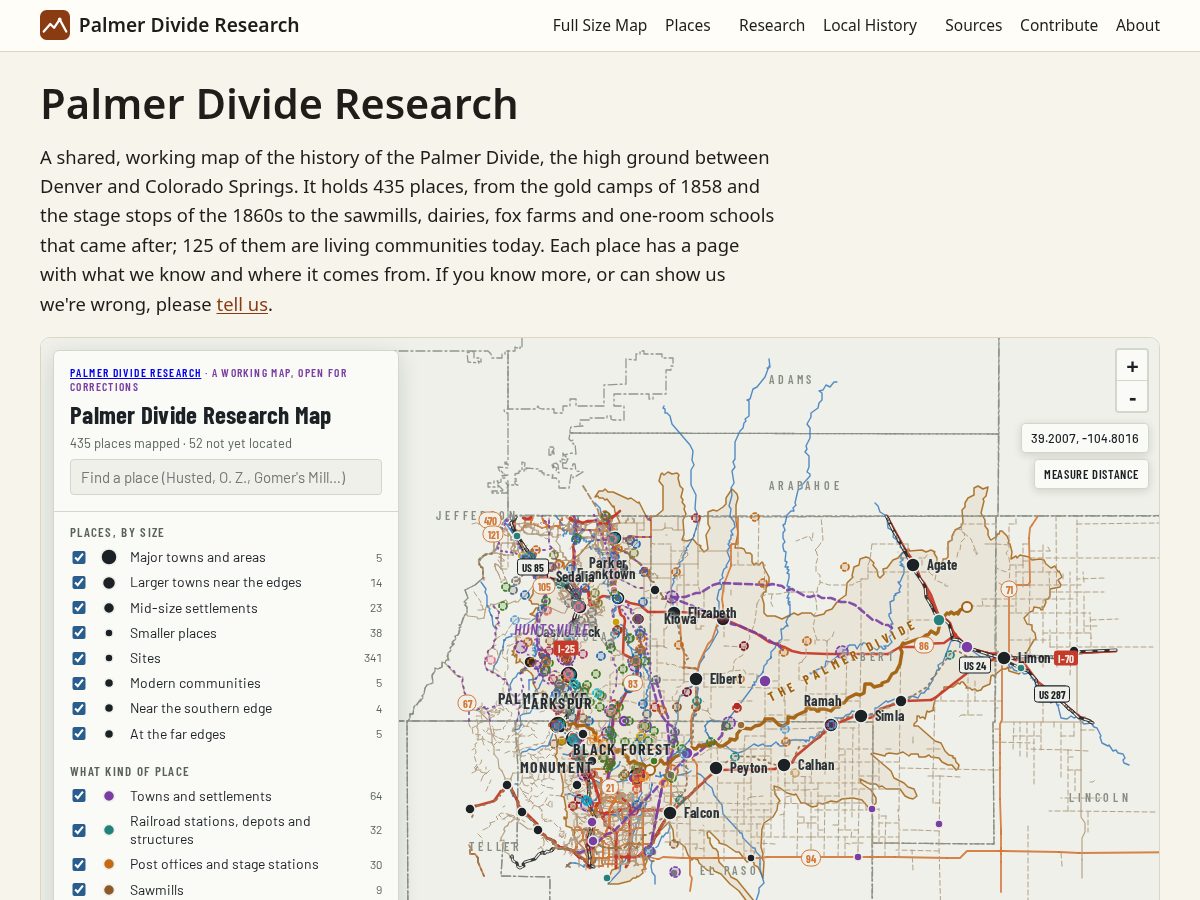Select the Limon town marker on map

[x=1004, y=658]
